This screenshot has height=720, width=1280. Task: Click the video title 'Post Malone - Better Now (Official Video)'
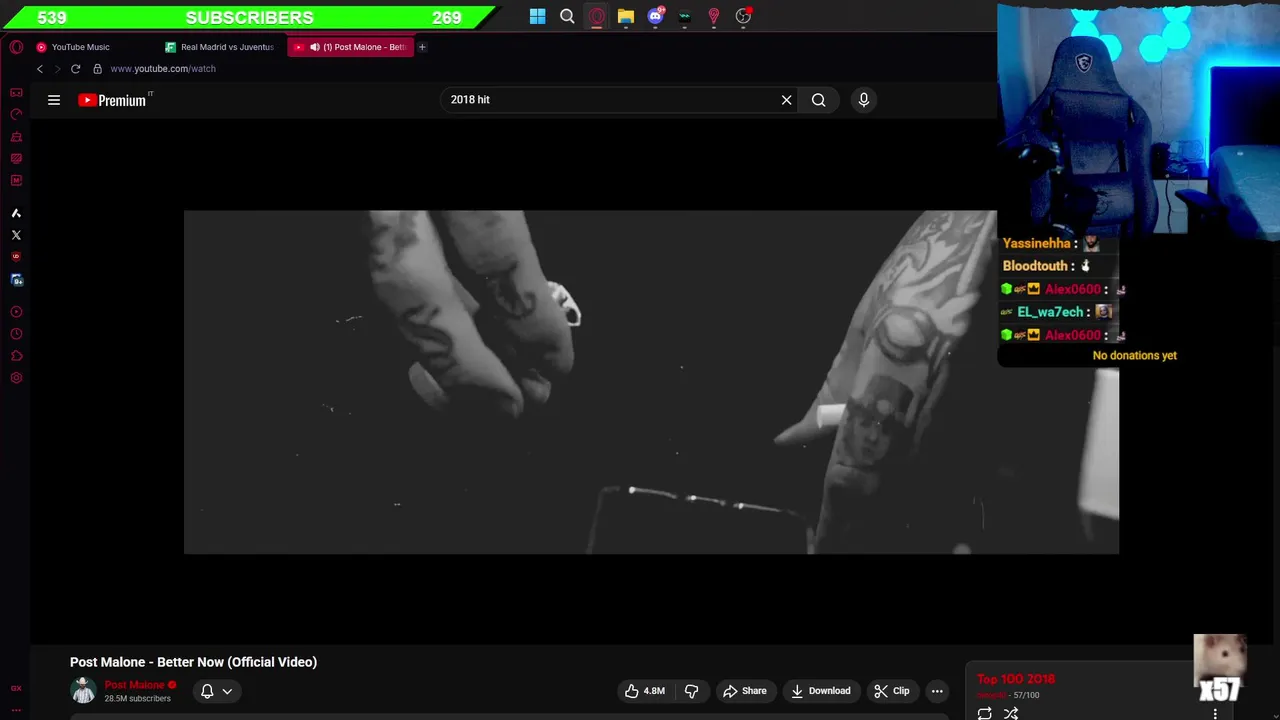(x=193, y=662)
